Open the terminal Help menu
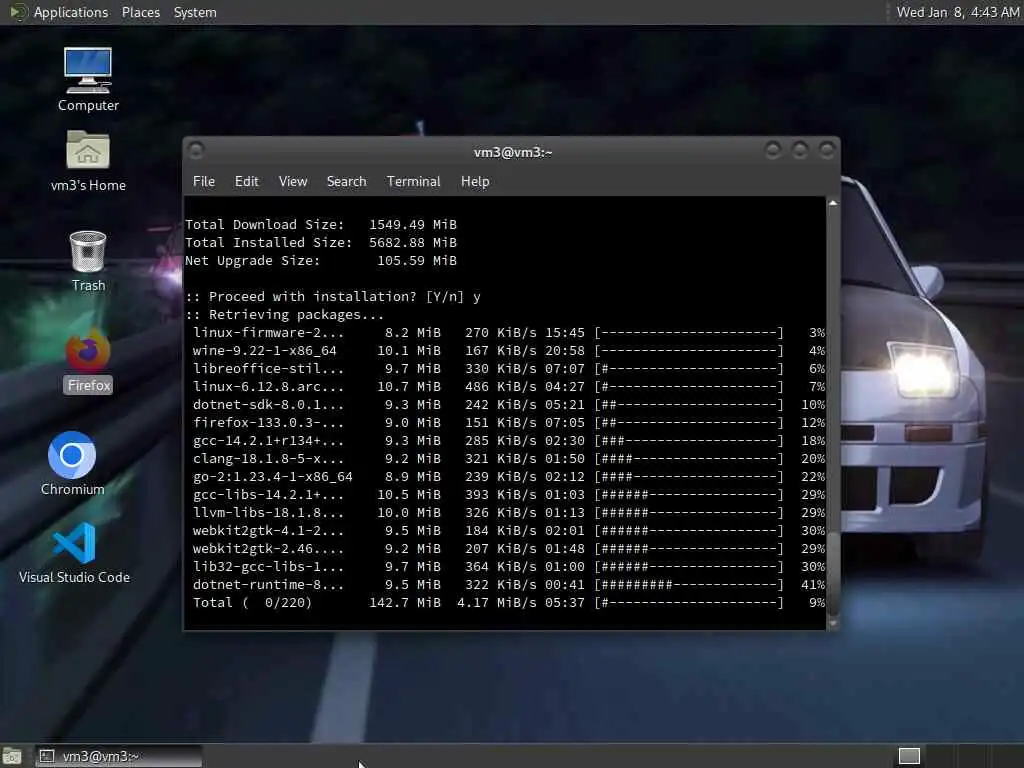1024x768 pixels. (x=475, y=182)
